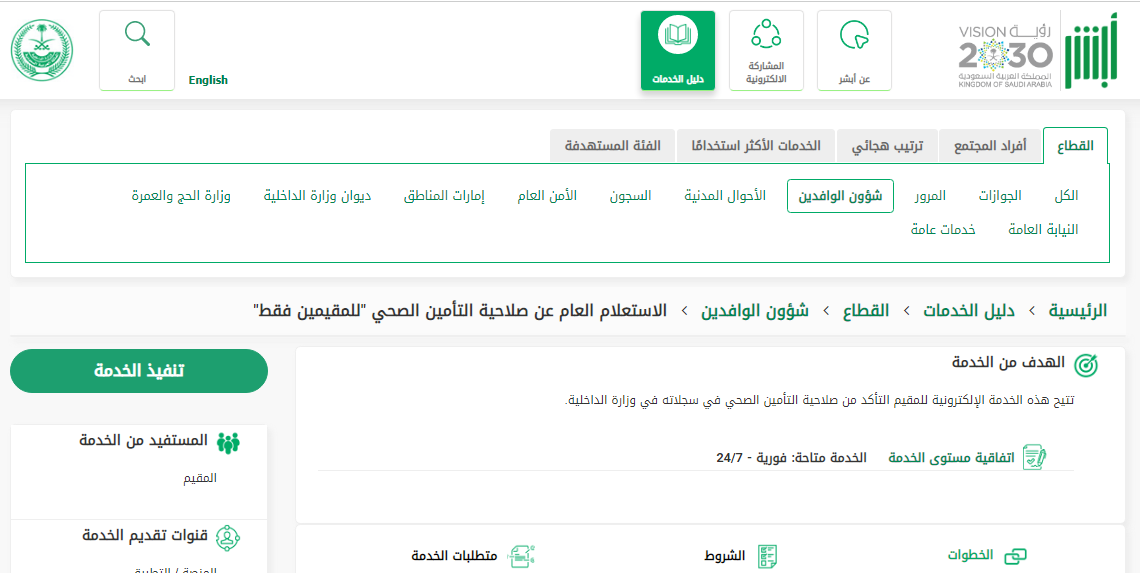Open the Vision 2030 logo

(1005, 55)
